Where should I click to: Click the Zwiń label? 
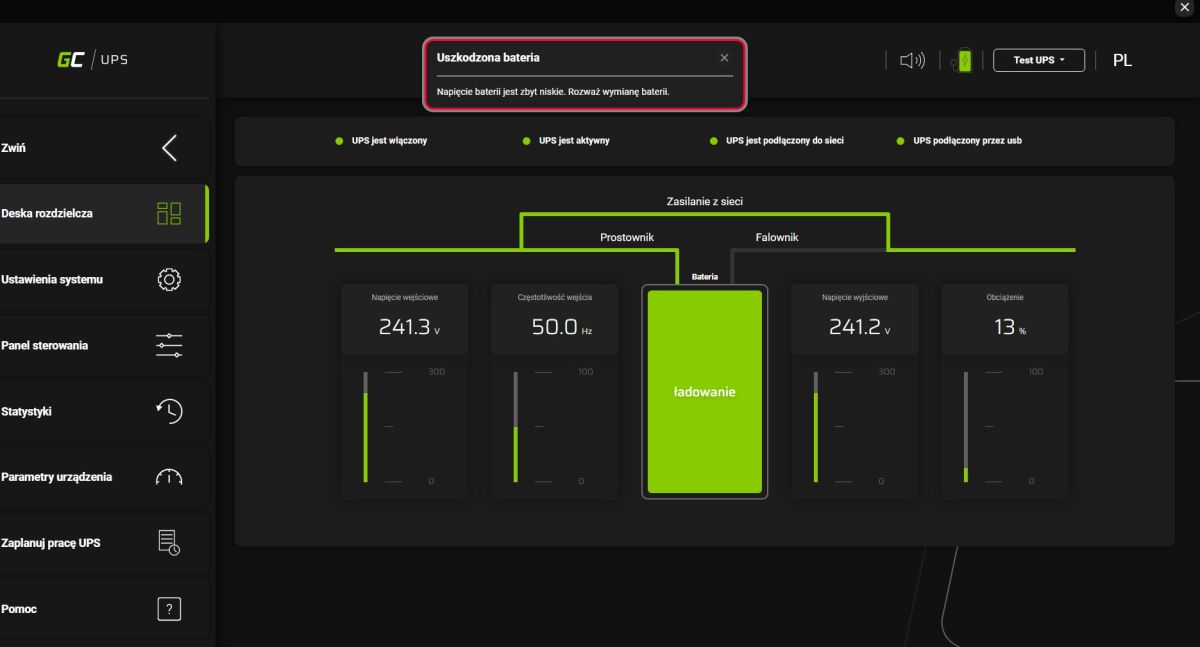pos(13,148)
